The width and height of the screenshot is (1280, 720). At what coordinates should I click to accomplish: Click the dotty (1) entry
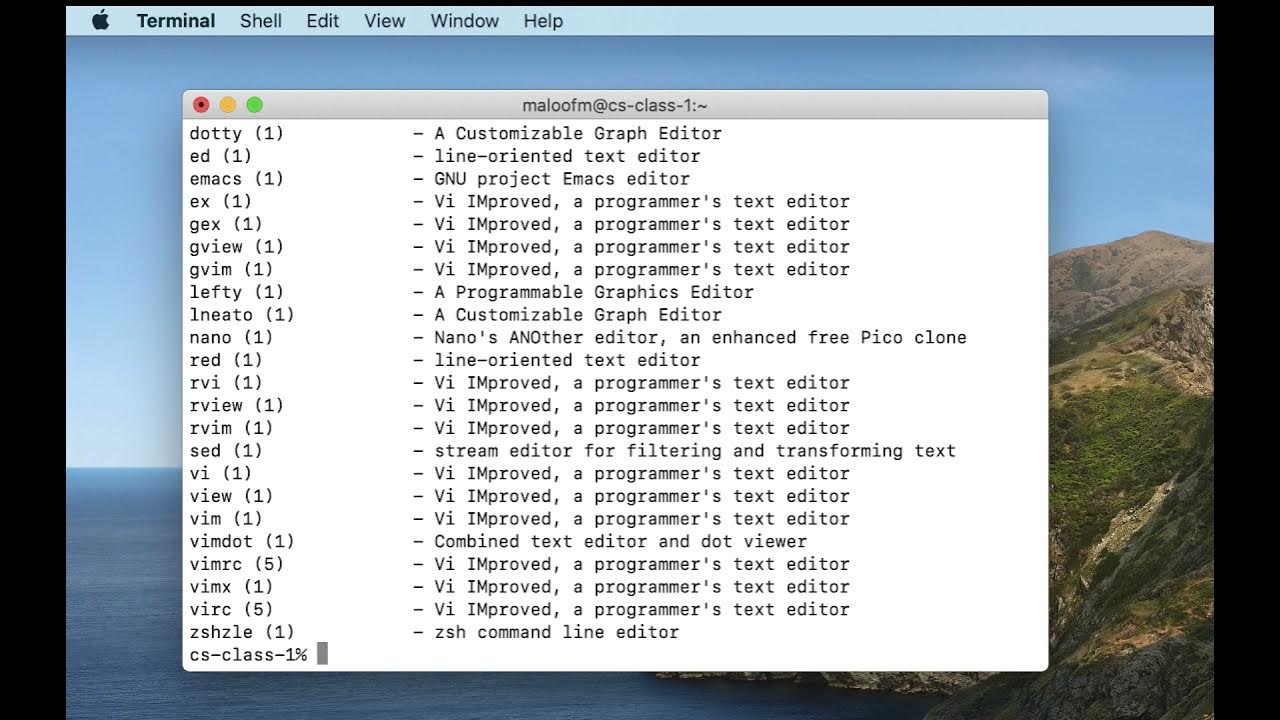237,133
